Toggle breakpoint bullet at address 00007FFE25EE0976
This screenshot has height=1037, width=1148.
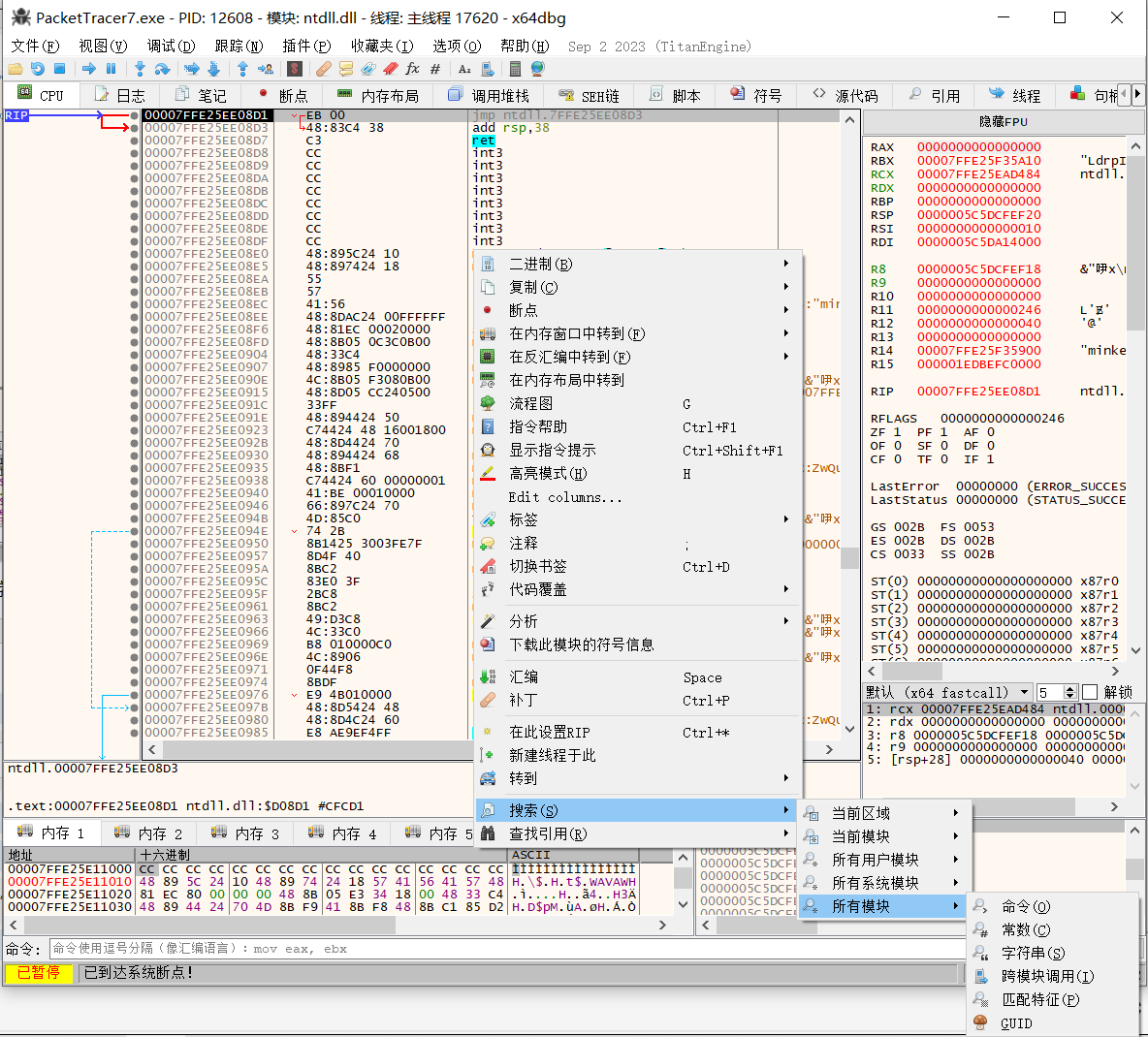point(134,695)
